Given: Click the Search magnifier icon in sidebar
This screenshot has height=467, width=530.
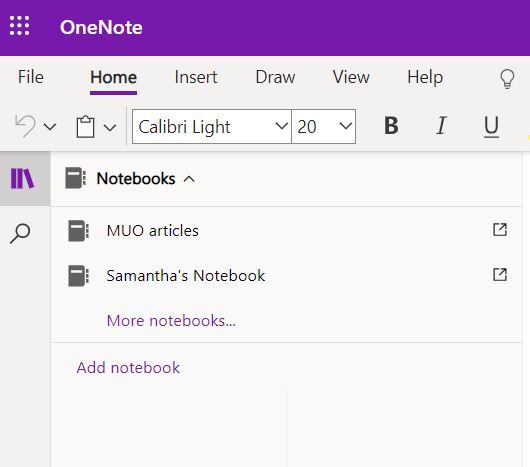Looking at the screenshot, I should coord(20,233).
